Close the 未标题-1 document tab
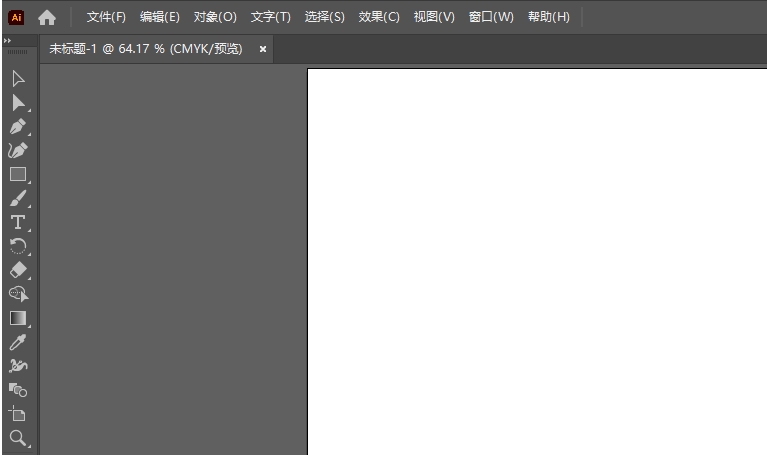Viewport: 767px width, 455px height. [x=263, y=49]
